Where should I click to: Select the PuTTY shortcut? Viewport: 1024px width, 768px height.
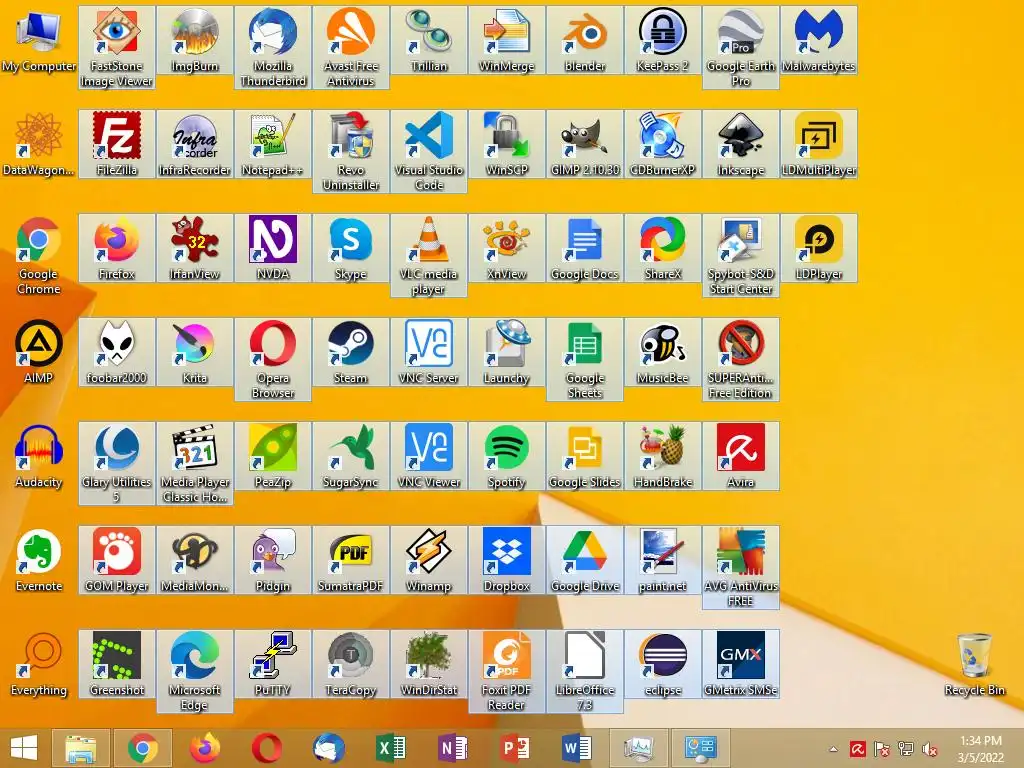[273, 664]
